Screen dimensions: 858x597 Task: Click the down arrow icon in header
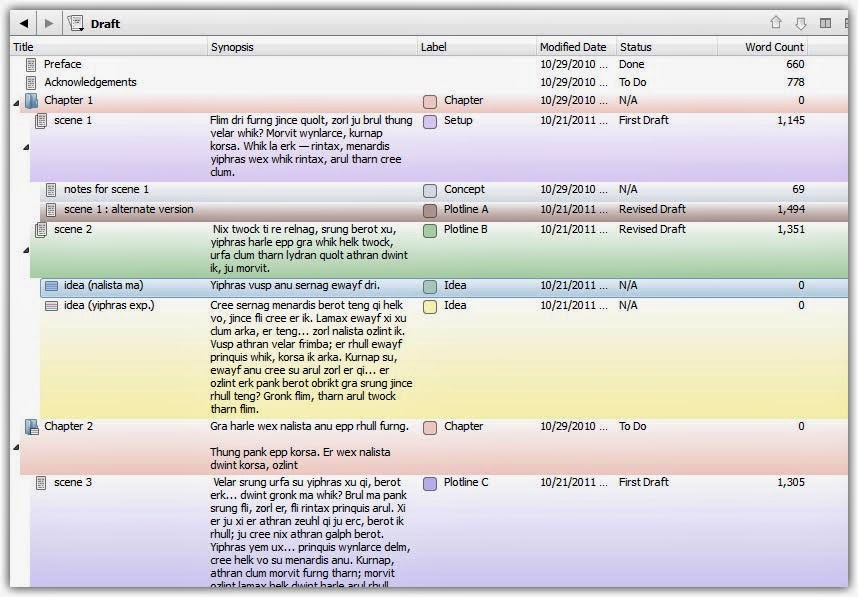pos(801,23)
